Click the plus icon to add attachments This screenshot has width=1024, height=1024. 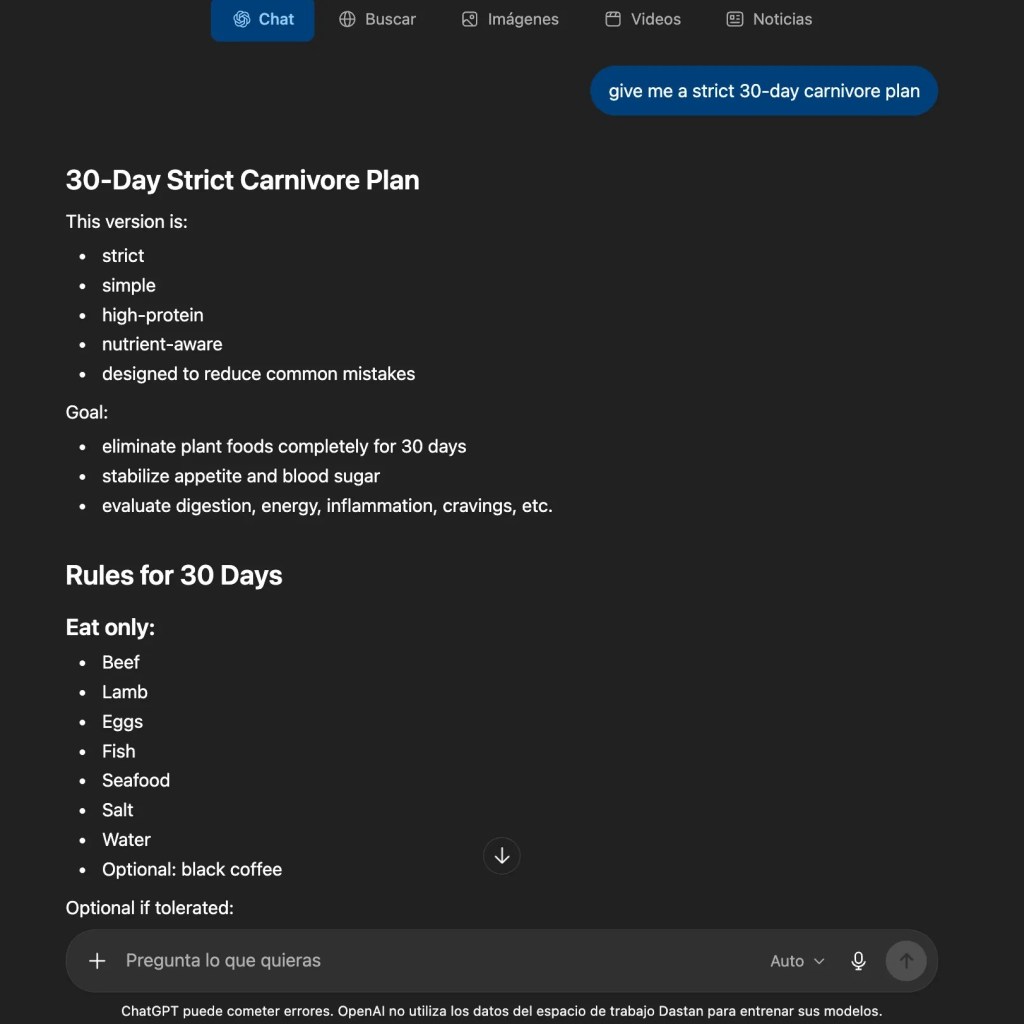[x=97, y=961]
